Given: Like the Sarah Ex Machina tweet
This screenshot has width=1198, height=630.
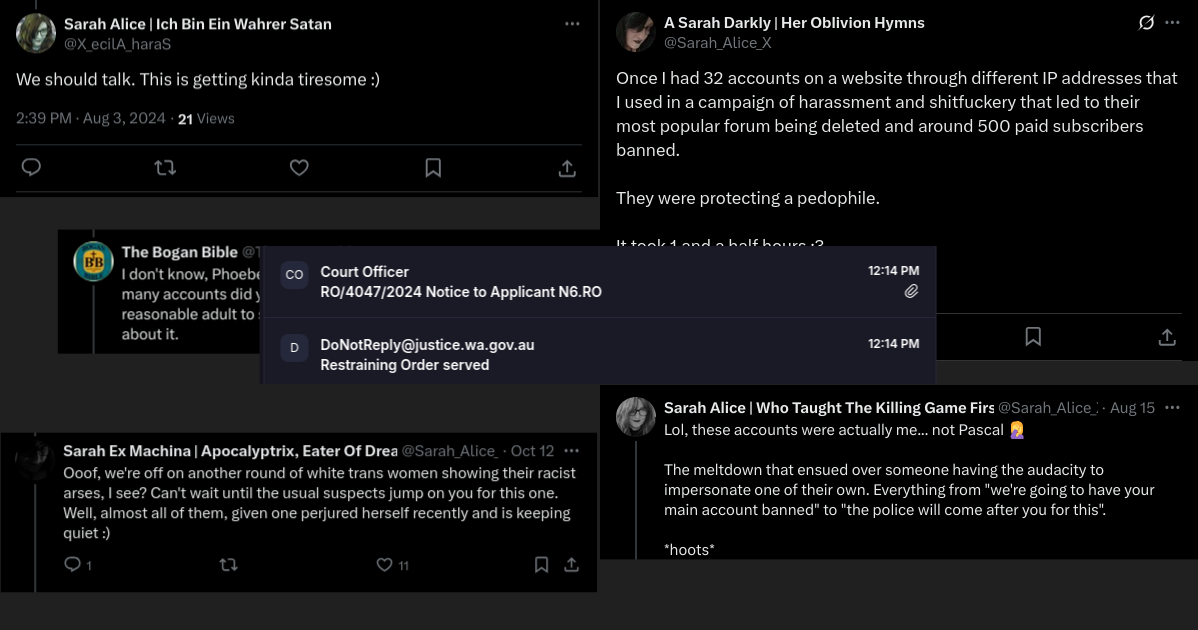Looking at the screenshot, I should [385, 565].
